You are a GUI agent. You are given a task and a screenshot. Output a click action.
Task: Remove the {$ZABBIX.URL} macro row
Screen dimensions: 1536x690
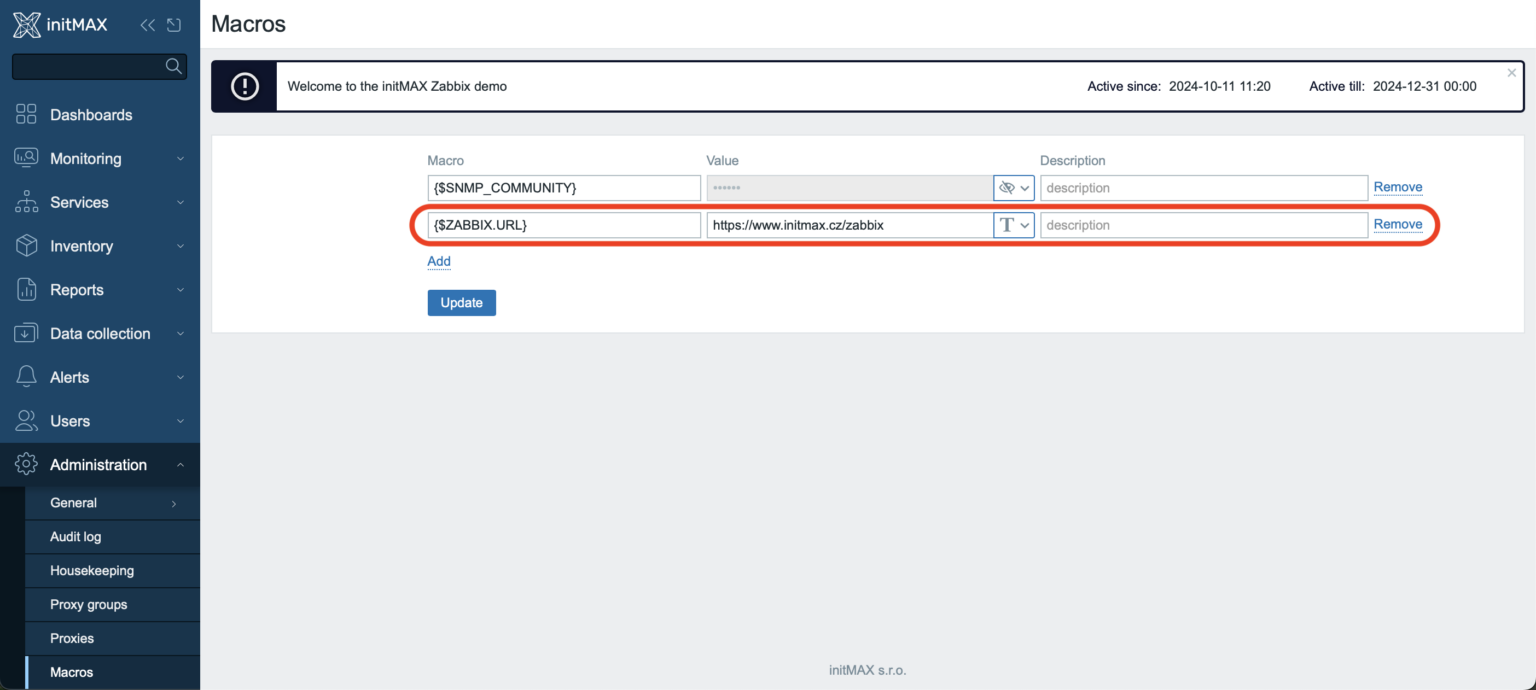1397,224
